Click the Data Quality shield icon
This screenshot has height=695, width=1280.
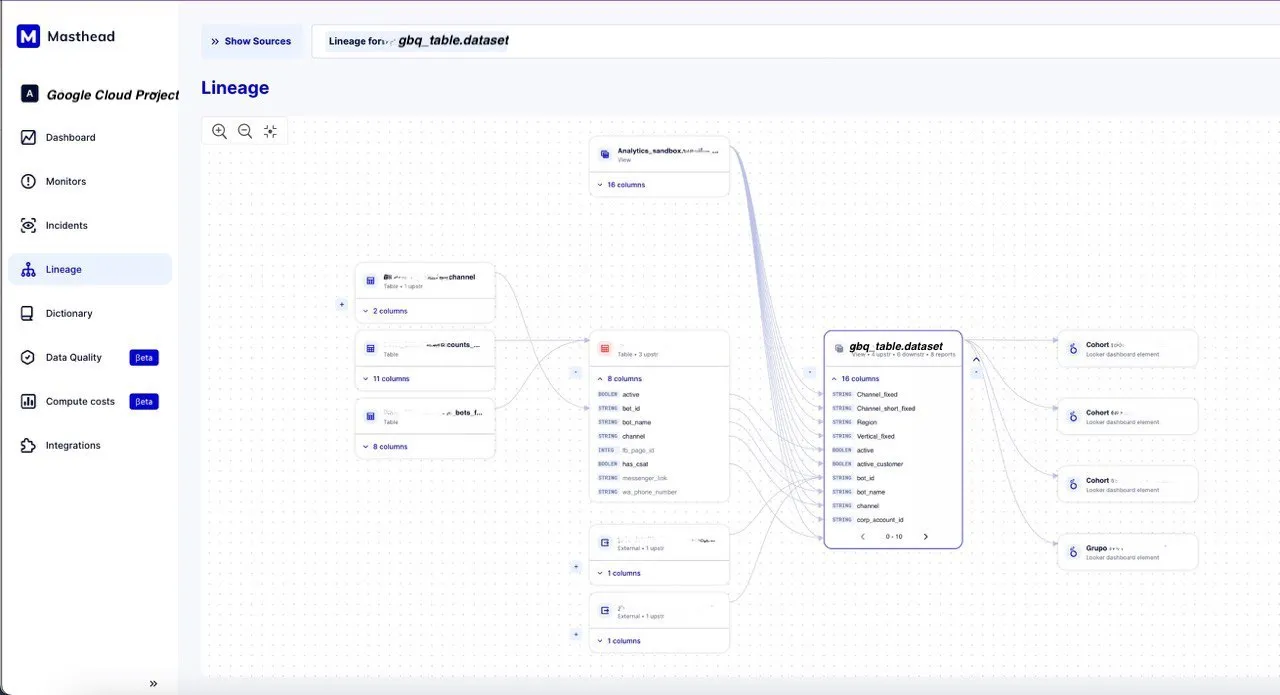(x=28, y=357)
